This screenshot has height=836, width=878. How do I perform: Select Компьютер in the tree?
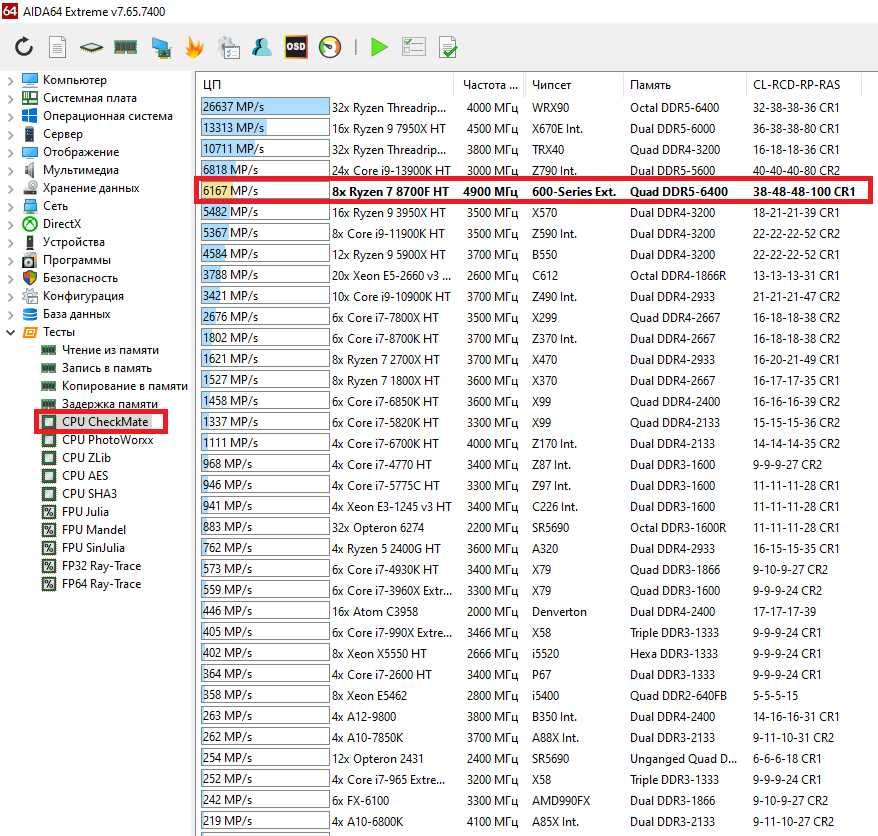tap(74, 80)
